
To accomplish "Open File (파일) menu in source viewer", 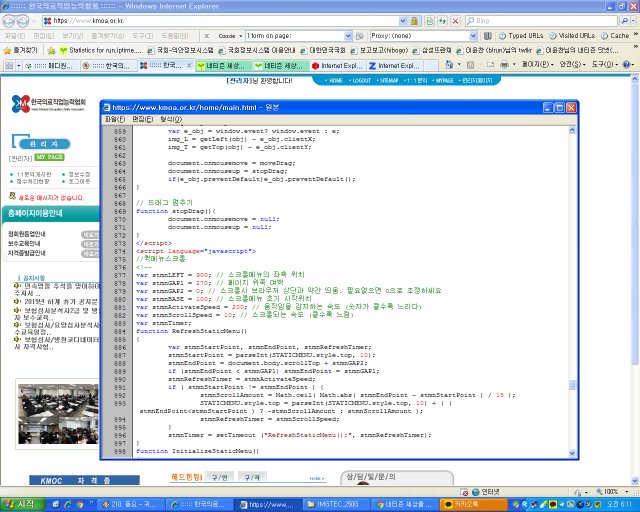I will coord(115,119).
